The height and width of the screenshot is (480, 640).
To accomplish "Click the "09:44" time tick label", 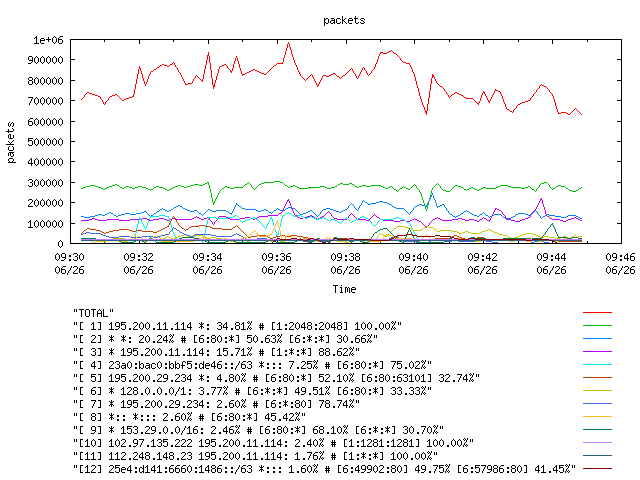I will [551, 257].
